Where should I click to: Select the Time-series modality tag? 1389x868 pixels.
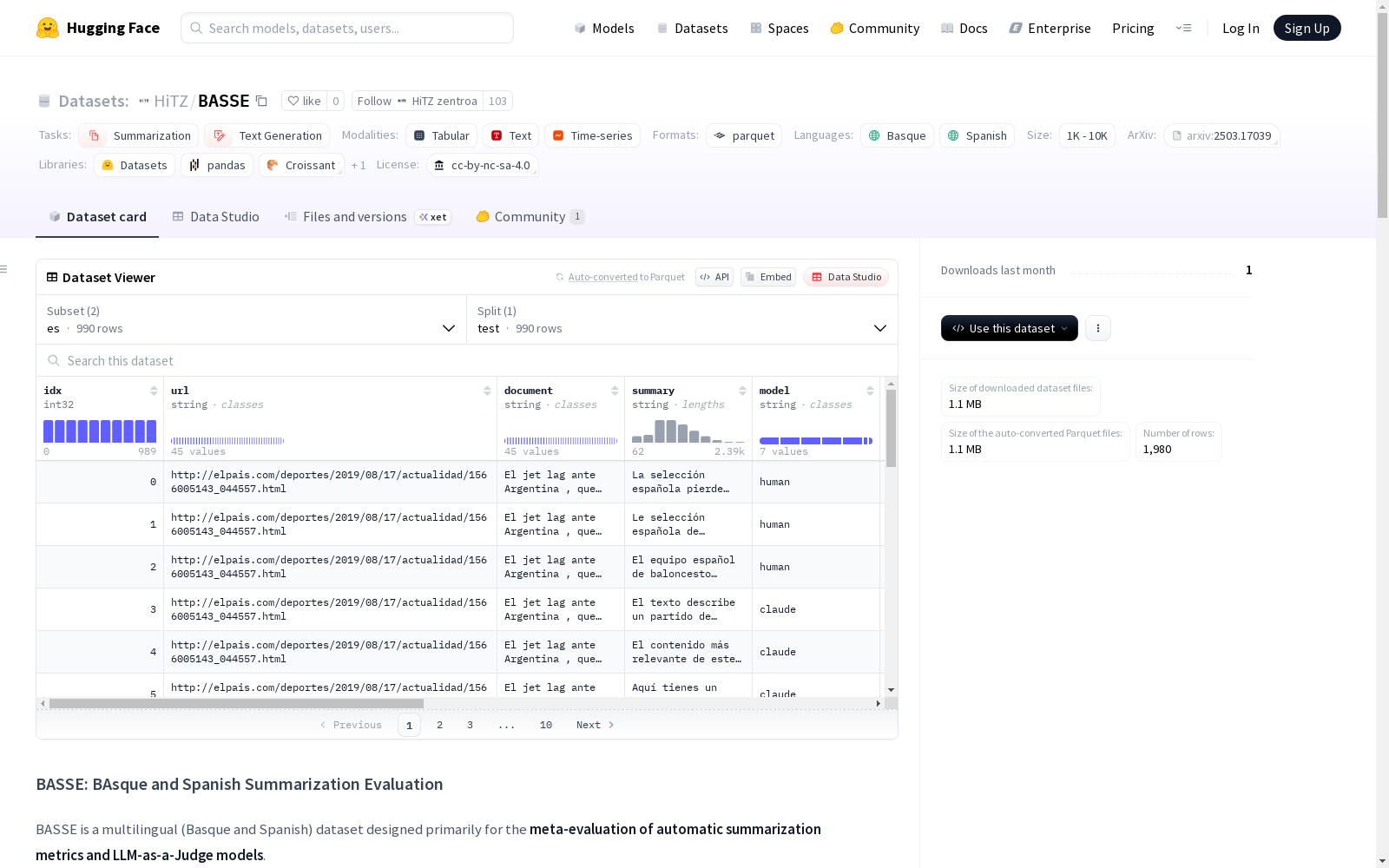click(593, 135)
